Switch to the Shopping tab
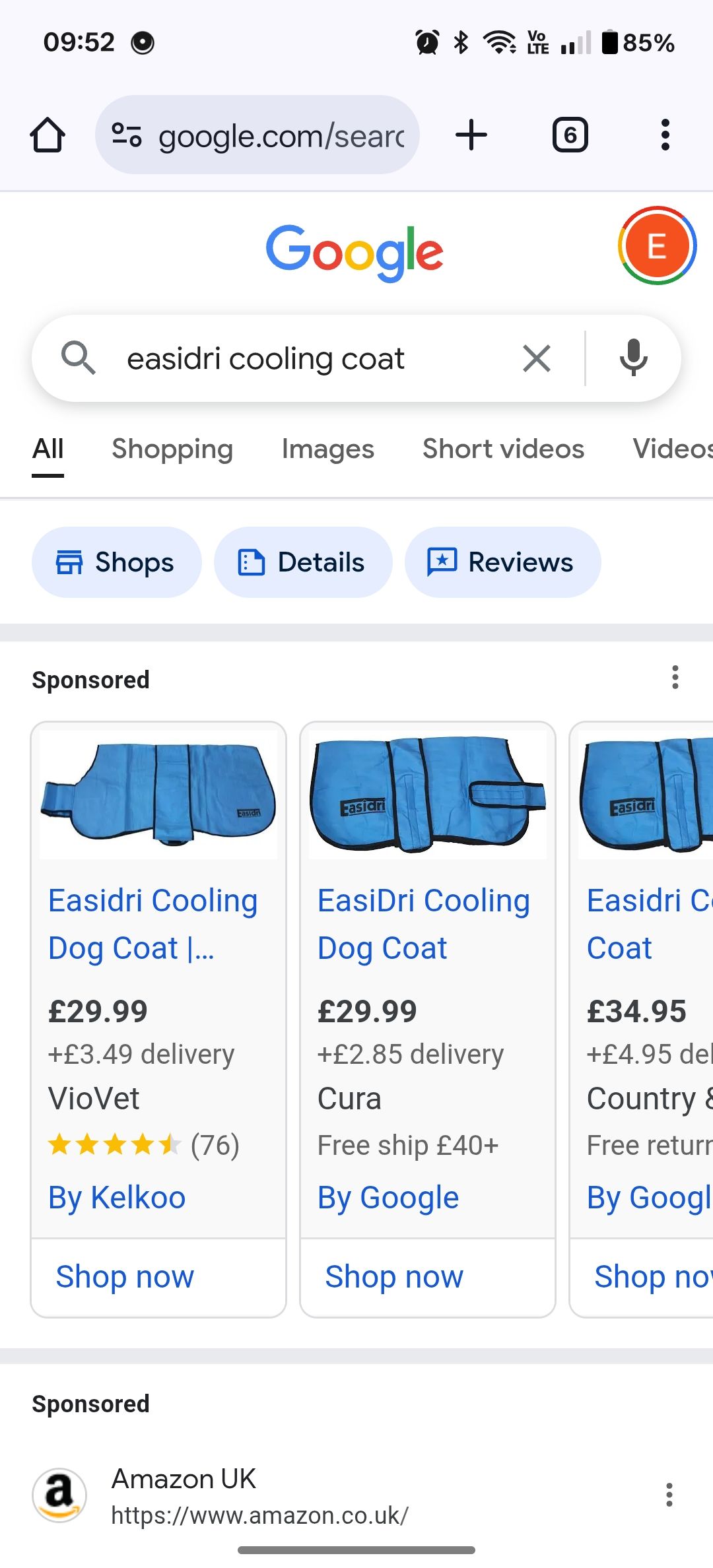The width and height of the screenshot is (713, 1568). (x=172, y=449)
